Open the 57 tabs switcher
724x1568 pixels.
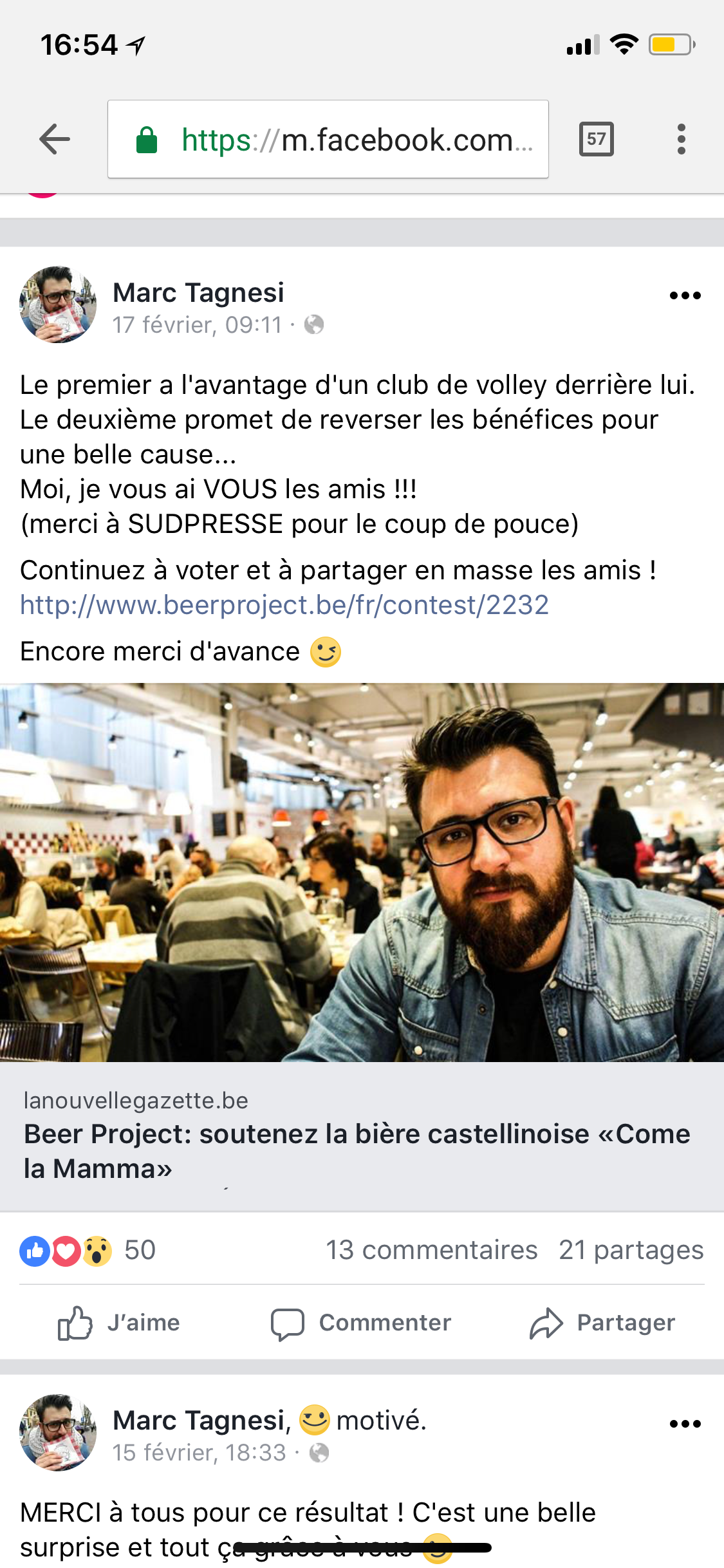coord(597,139)
